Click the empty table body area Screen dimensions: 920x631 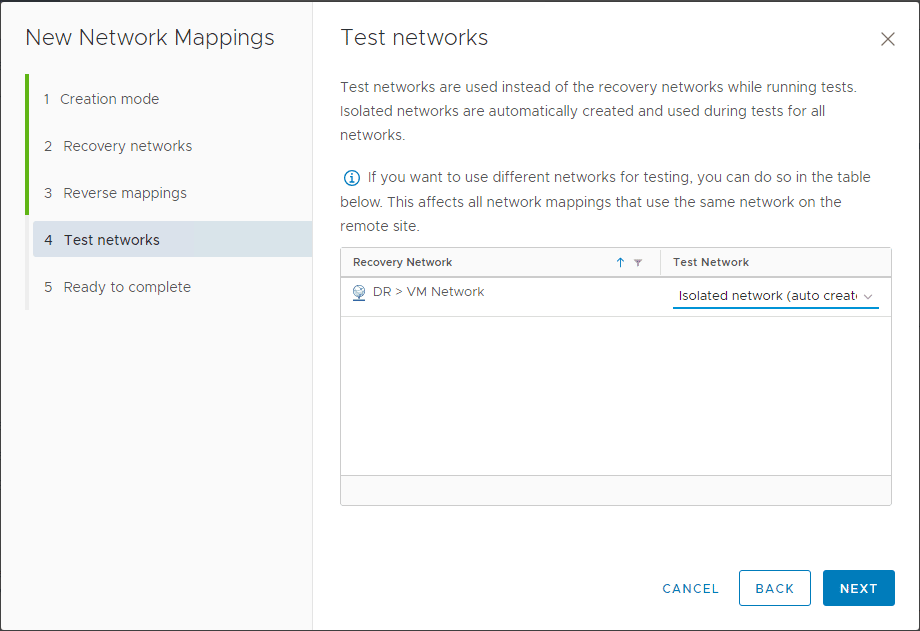(615, 395)
